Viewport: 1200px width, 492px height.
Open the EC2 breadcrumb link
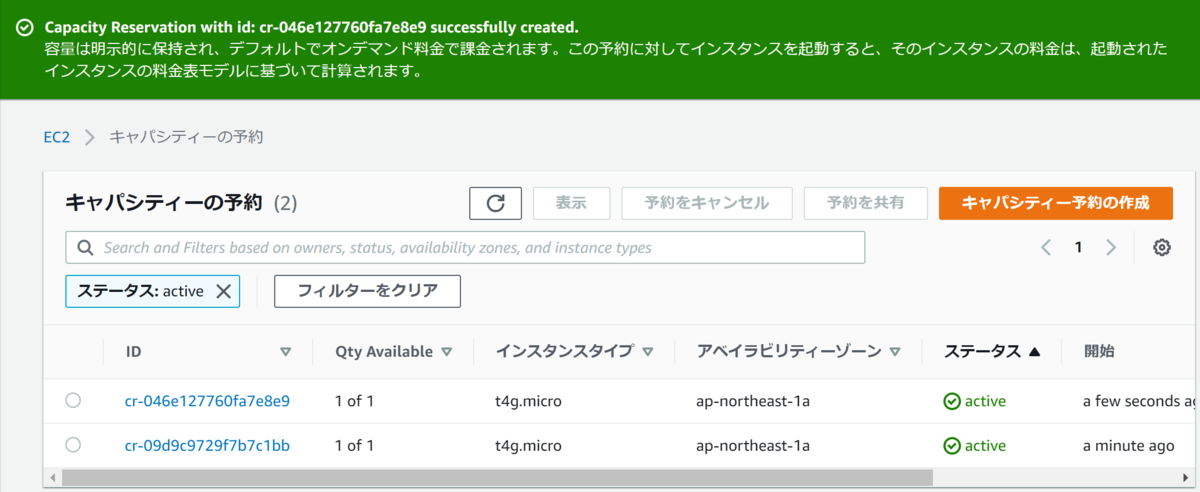[x=56, y=137]
